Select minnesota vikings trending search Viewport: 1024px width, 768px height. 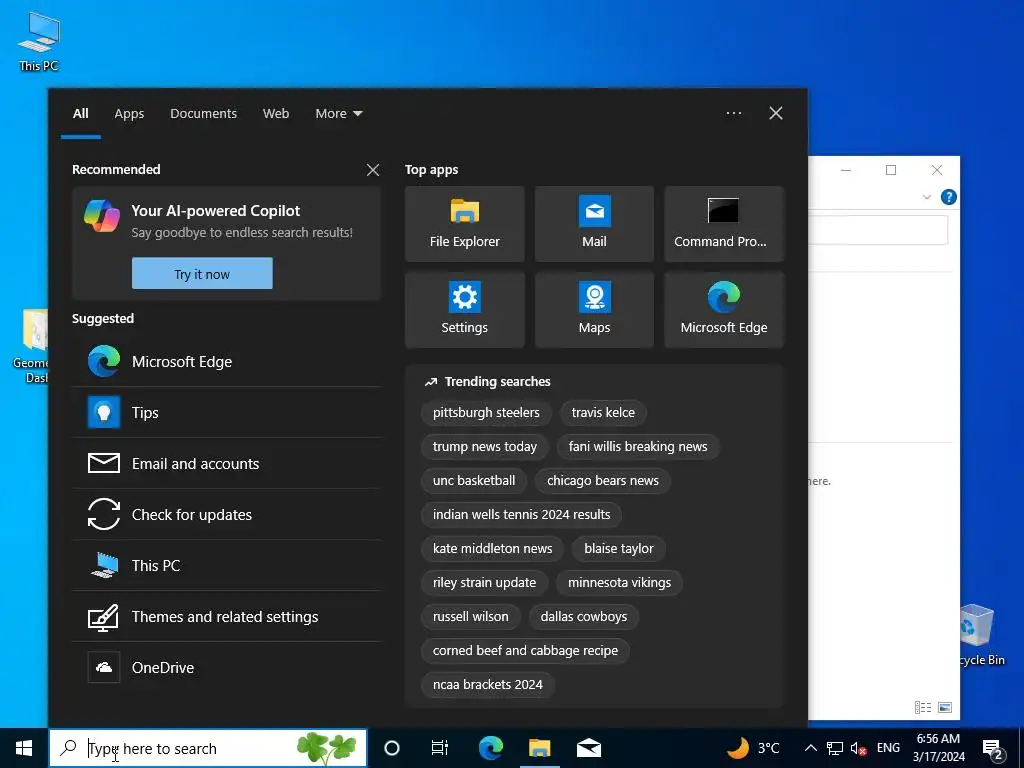tap(619, 582)
